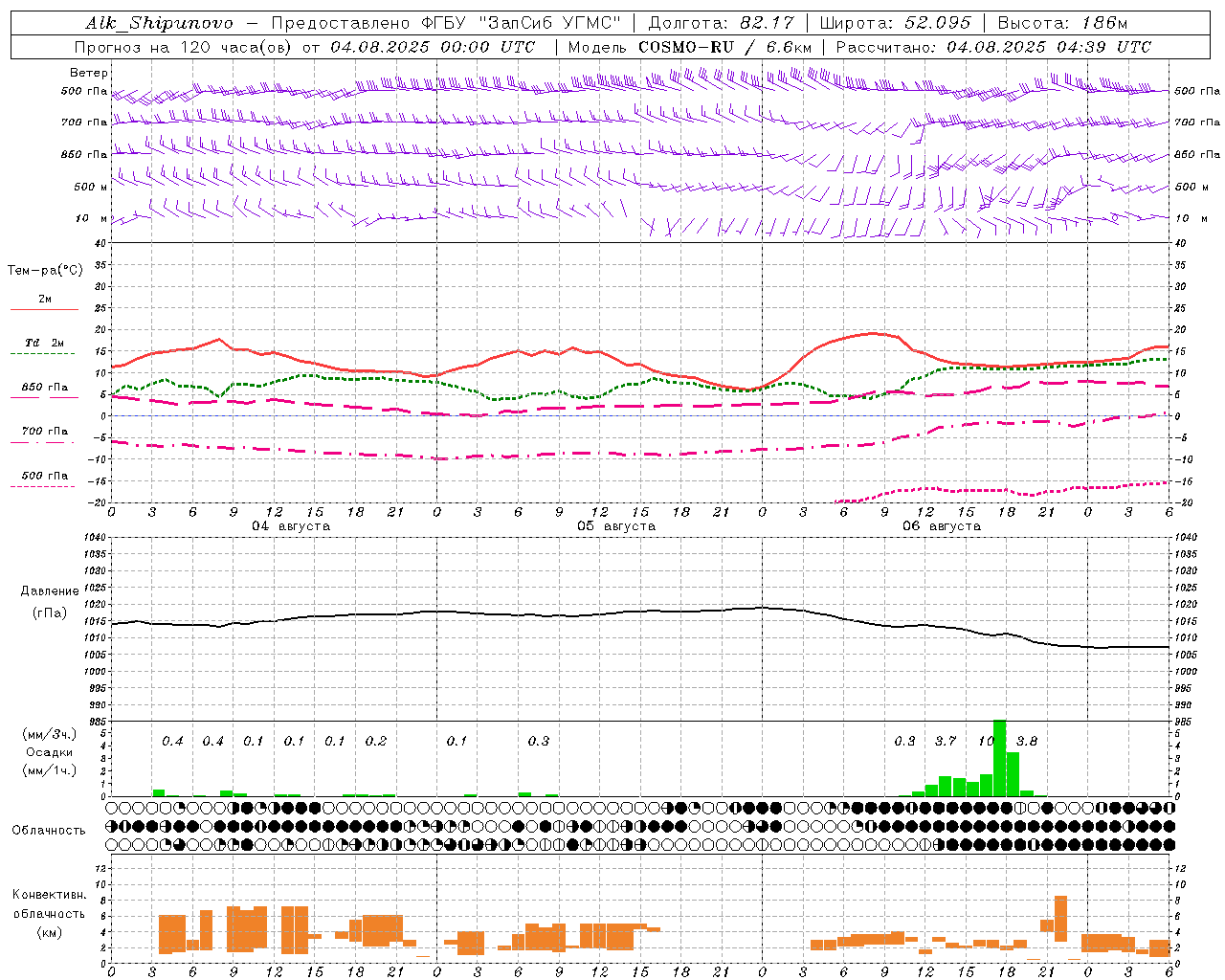Click the model label COSMO-RU / 6.6км
Image resolution: width=1225 pixels, height=980 pixels.
[x=724, y=47]
